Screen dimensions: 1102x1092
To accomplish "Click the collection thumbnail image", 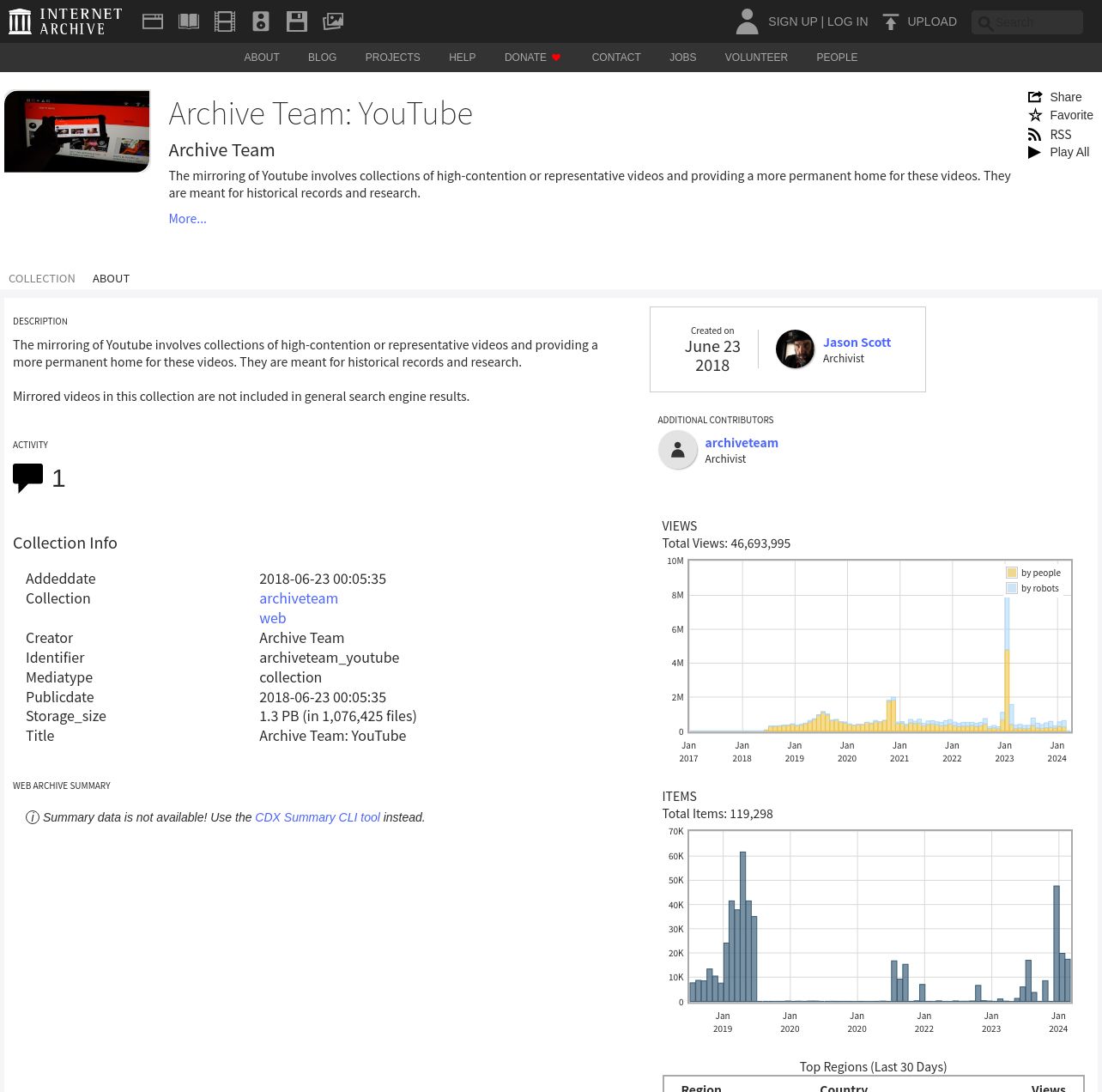I will point(77,131).
